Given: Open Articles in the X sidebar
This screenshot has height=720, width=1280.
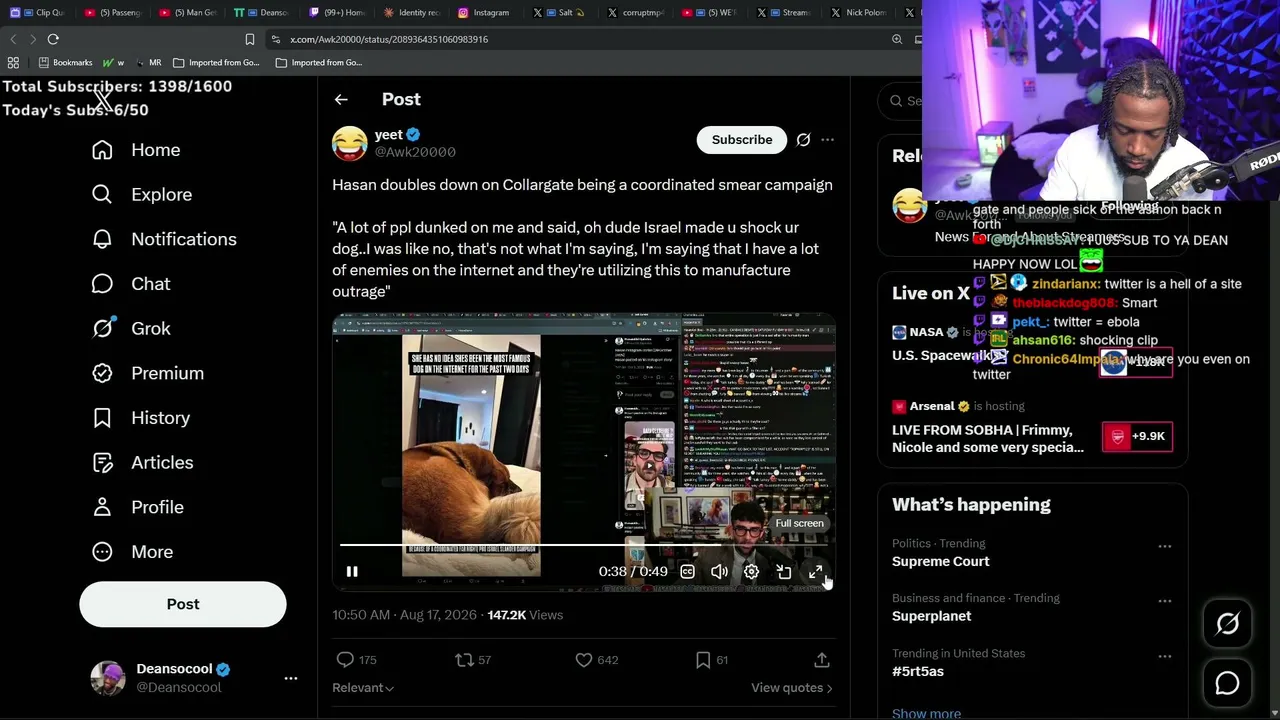Looking at the screenshot, I should click(142, 462).
